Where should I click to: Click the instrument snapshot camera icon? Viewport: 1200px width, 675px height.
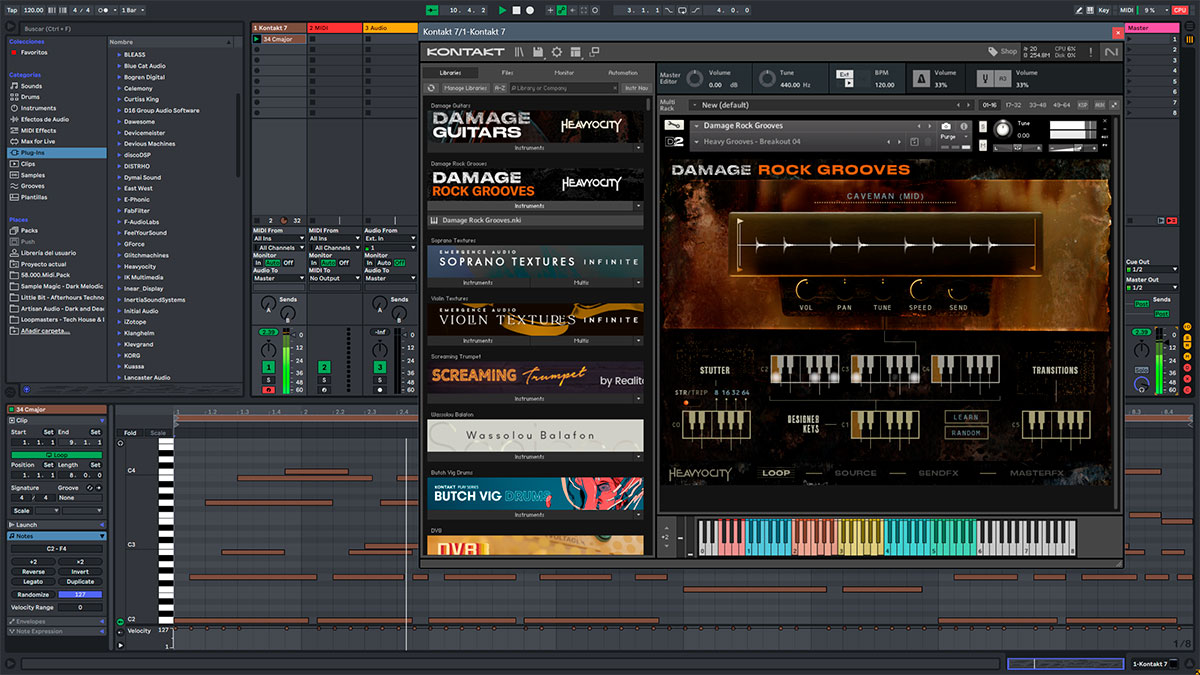946,127
